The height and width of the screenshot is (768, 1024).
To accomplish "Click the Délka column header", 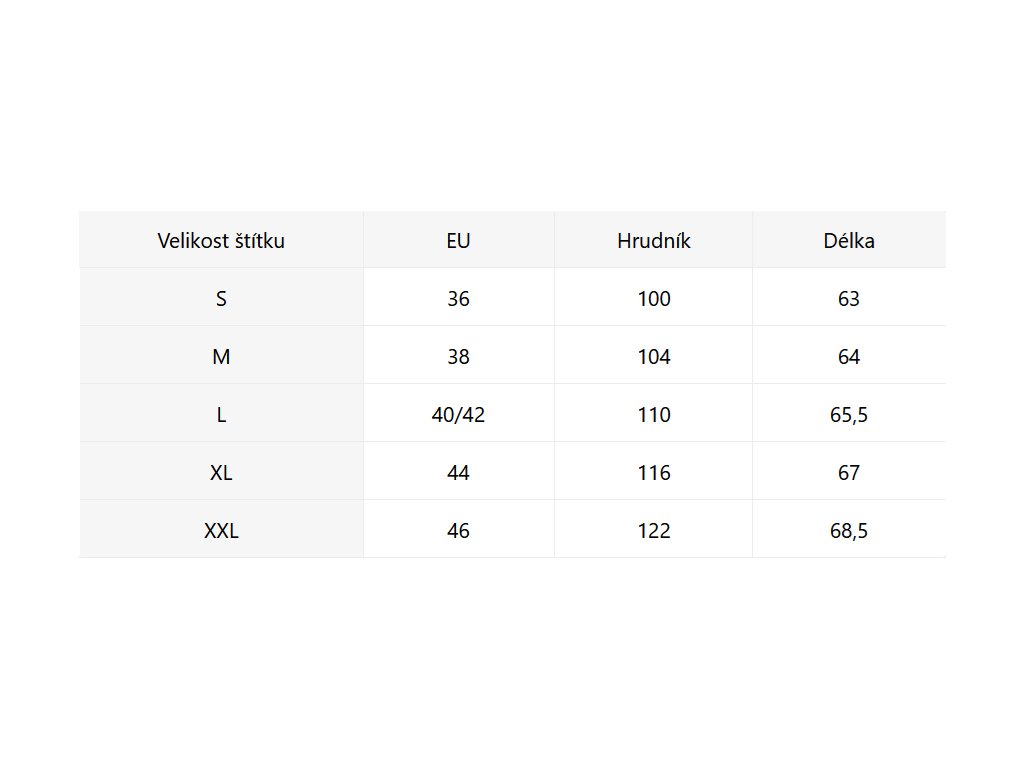I will point(849,241).
